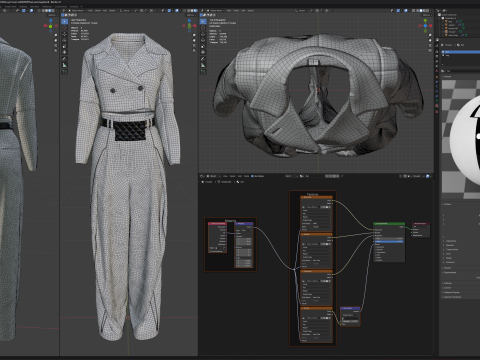Open the Options dropdown in middle viewport
Screen dimensions: 480x360
tap(190, 15)
